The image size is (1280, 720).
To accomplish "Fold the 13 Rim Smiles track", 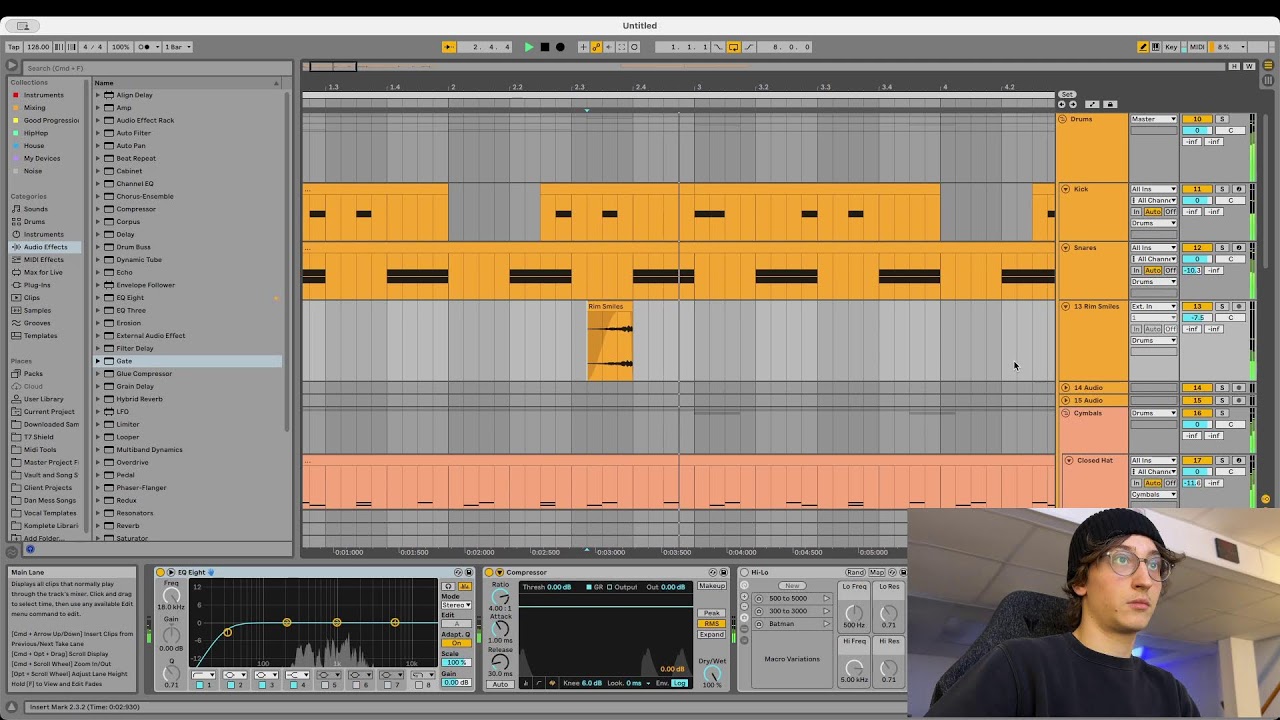I will point(1065,307).
